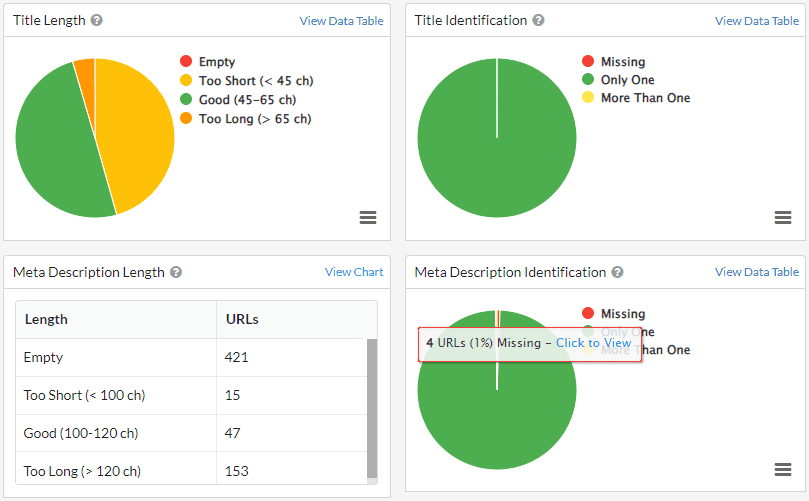
Task: Sort by the Length column header
Action: pos(116,319)
